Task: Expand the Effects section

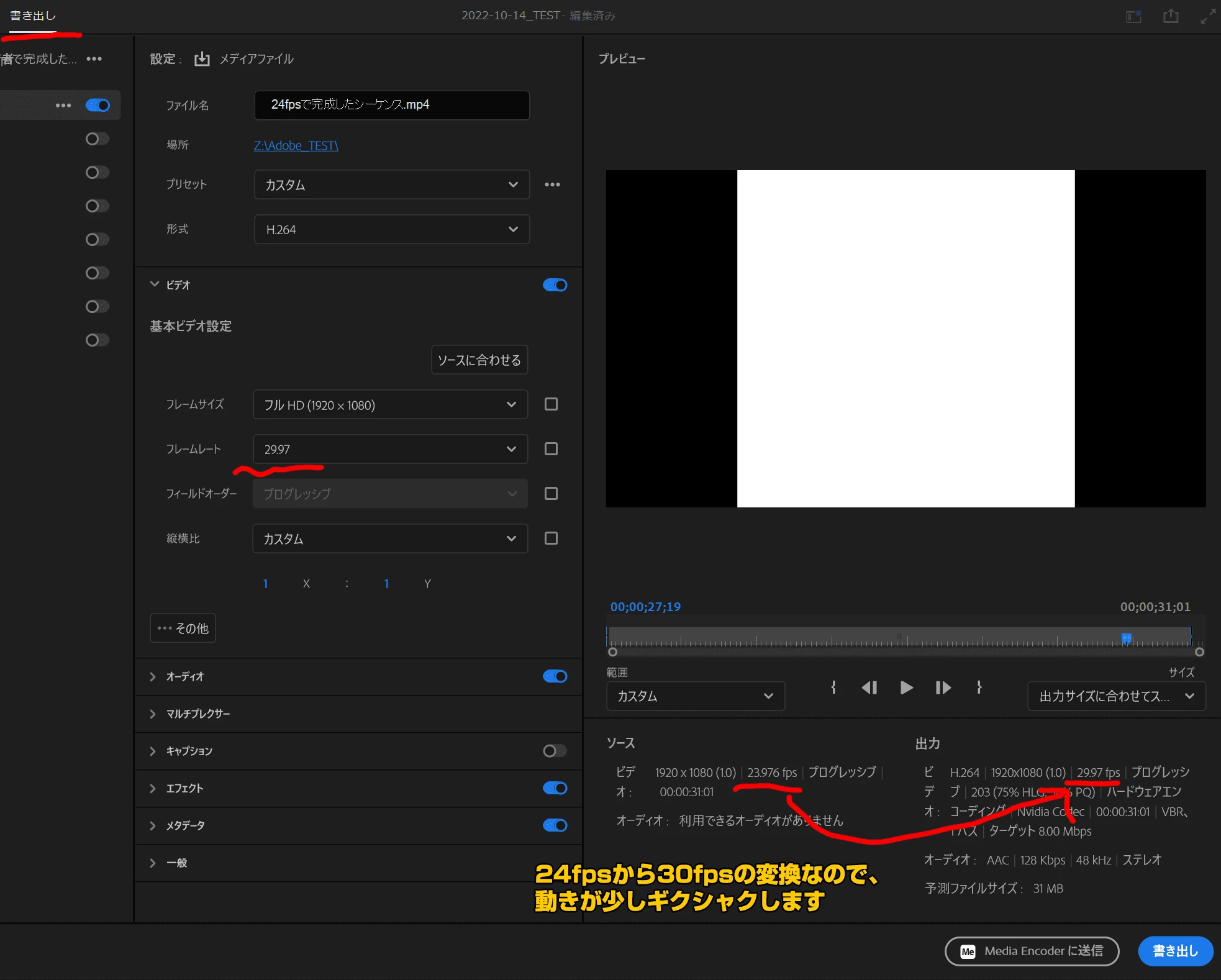Action: pos(153,788)
